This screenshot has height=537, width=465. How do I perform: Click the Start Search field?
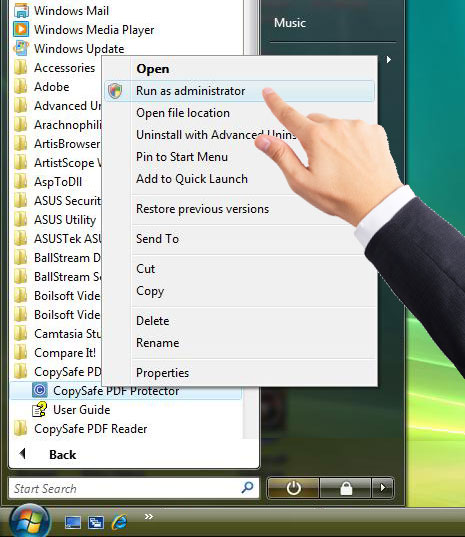click(125, 488)
